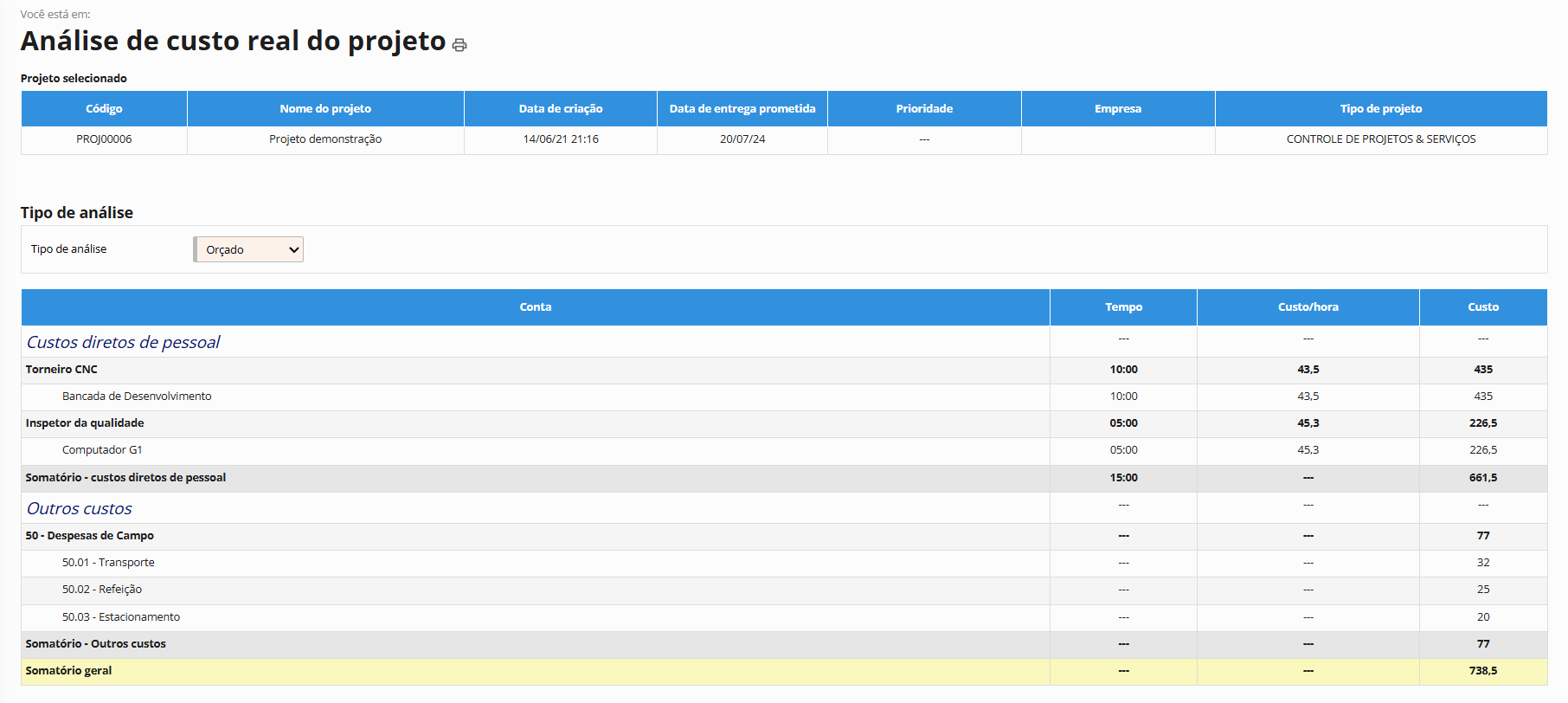
Task: Select the 50.02 - Refeição entry
Action: (x=102, y=590)
